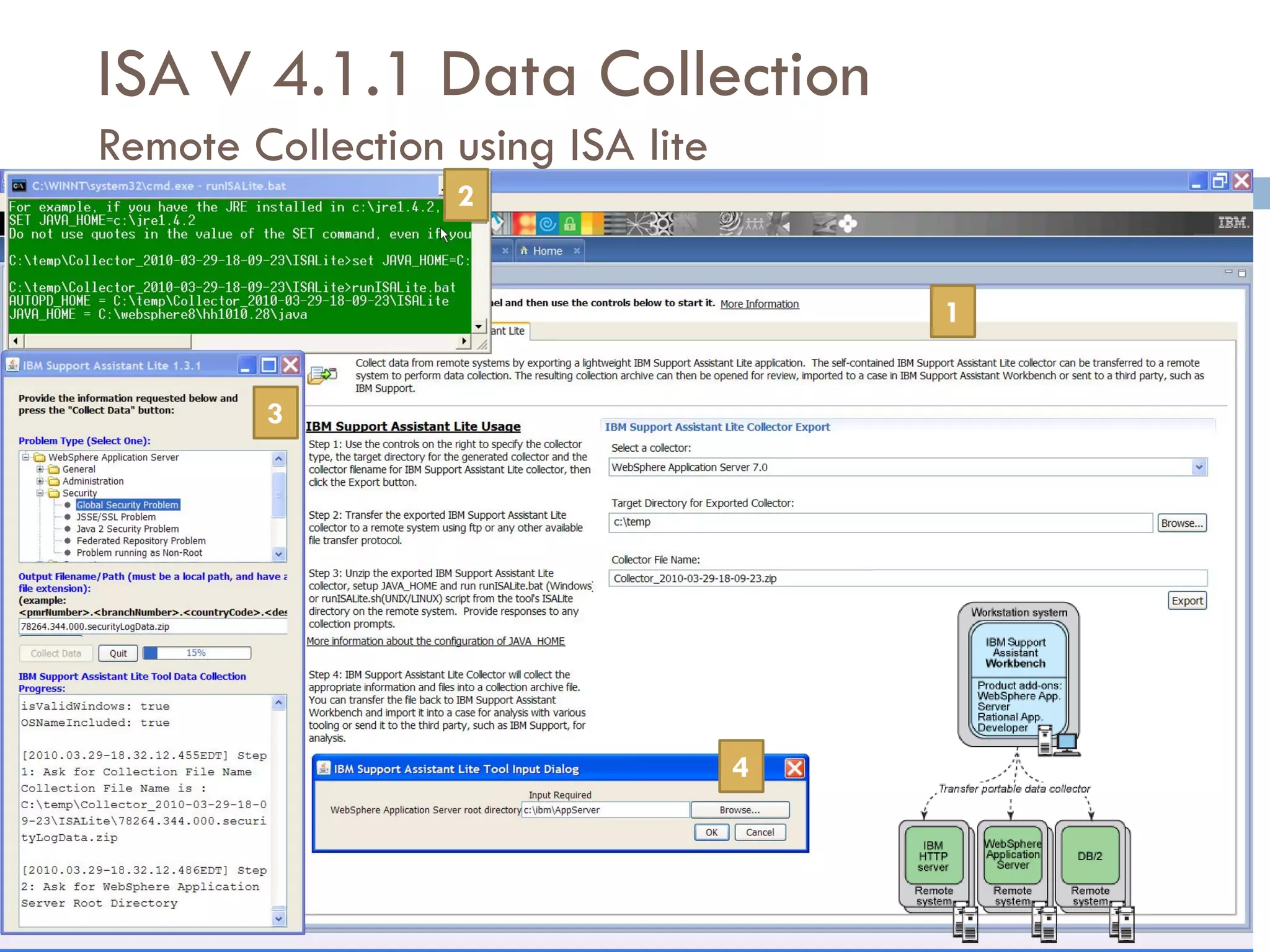This screenshot has width=1270, height=952.
Task: Click the cmd.exe window title bar icon
Action: tap(19, 186)
